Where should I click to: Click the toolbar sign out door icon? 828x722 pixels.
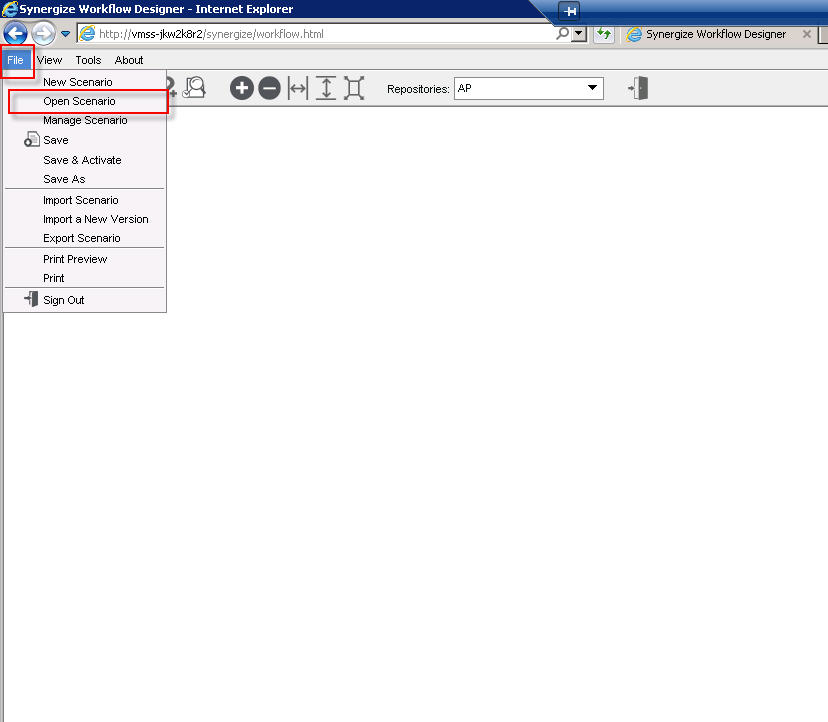(x=638, y=88)
